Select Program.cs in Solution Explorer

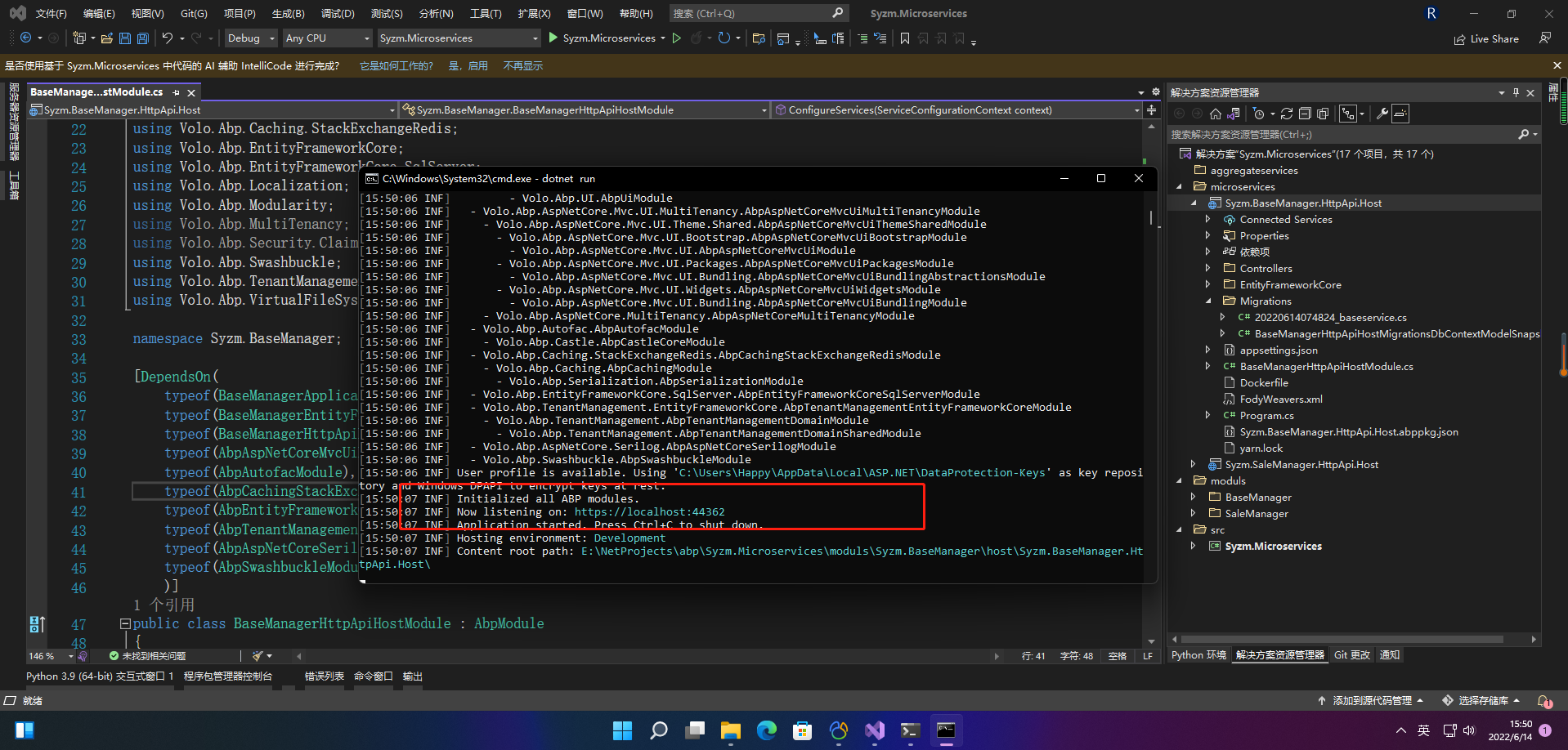coord(1266,415)
